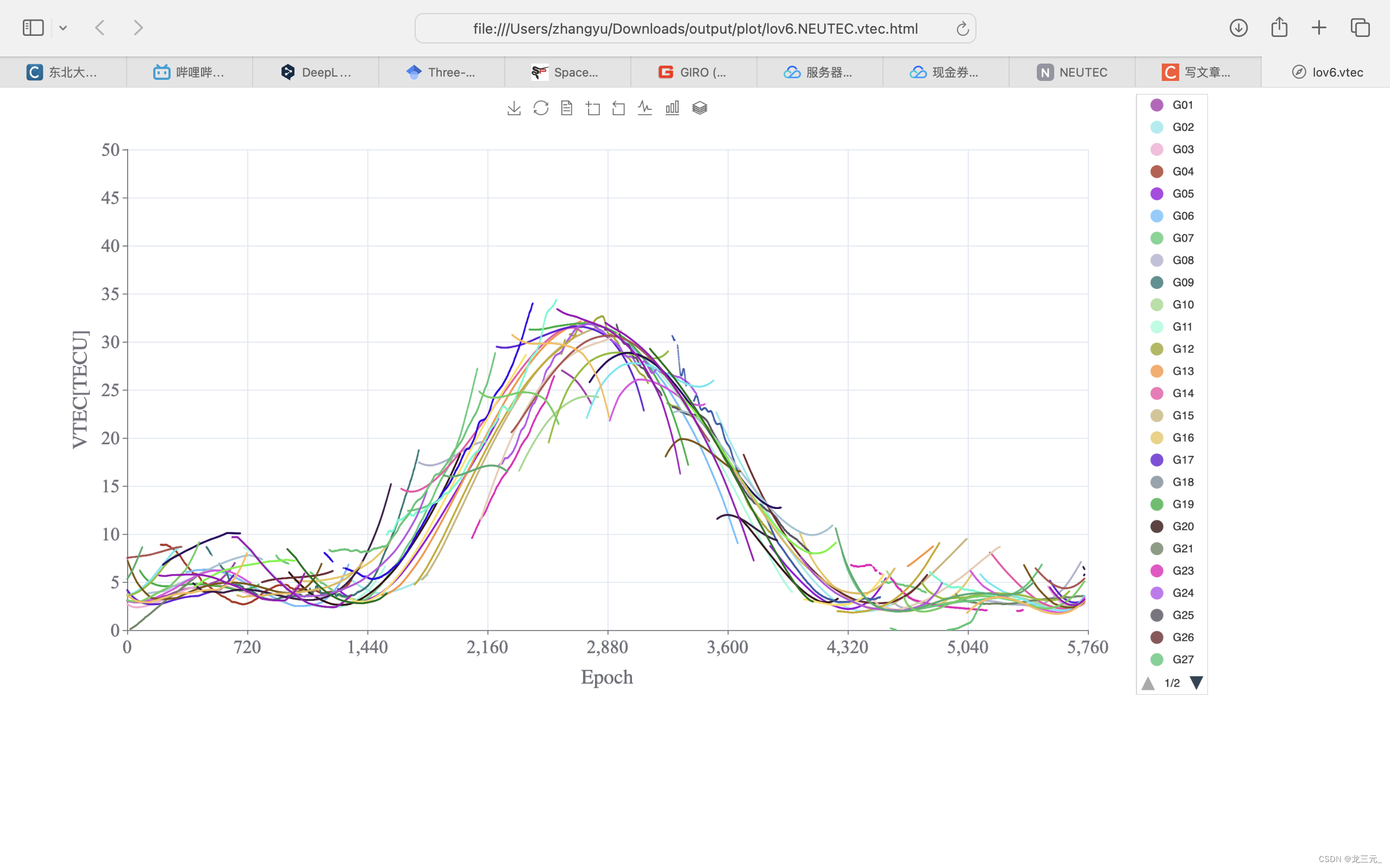Screen dimensions: 1390x868
Task: Click the zoom reset back icon
Action: (618, 108)
